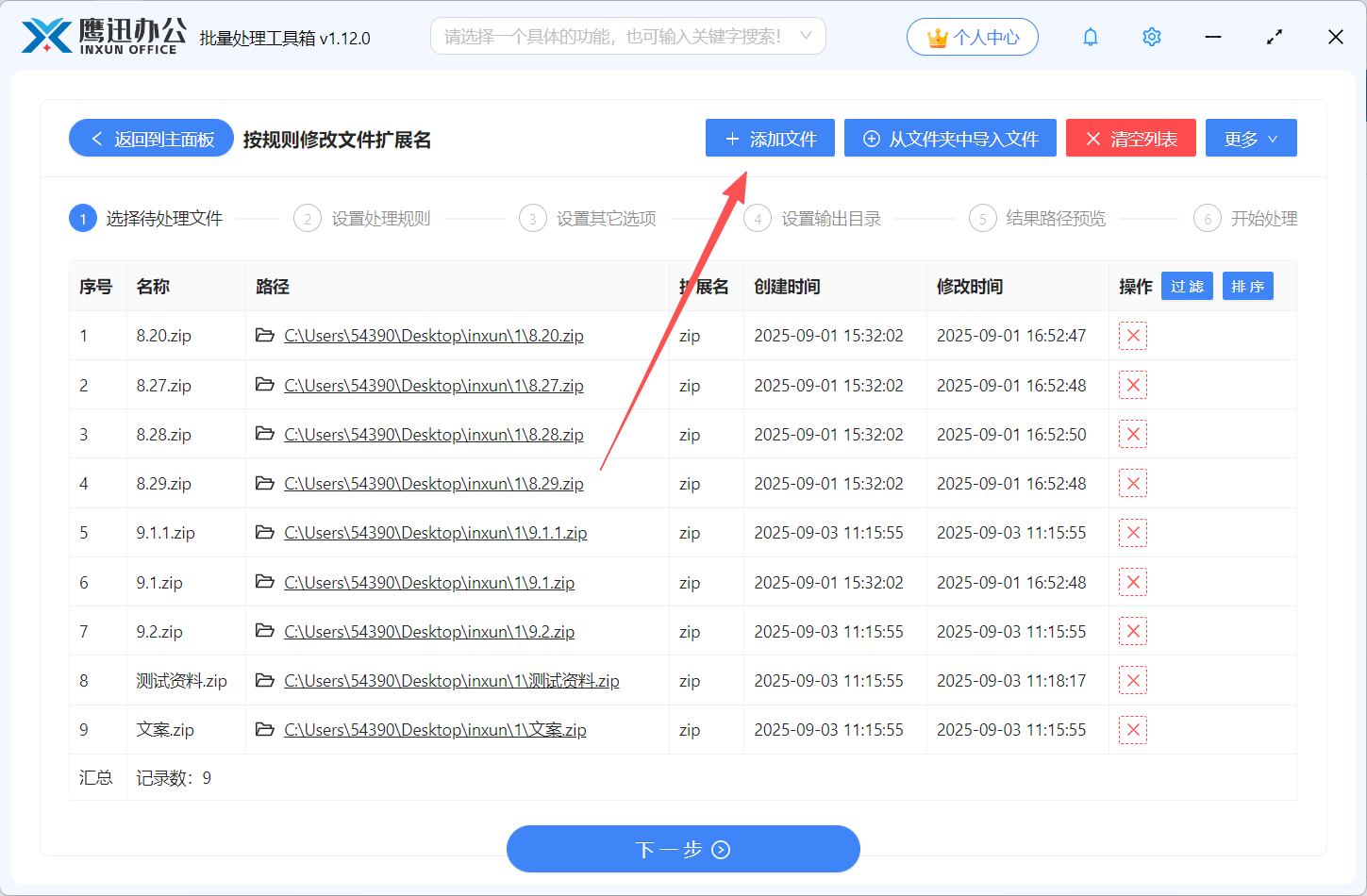This screenshot has width=1367, height=896.
Task: Delete row 1 file 8.20.zip with red X
Action: [1133, 336]
